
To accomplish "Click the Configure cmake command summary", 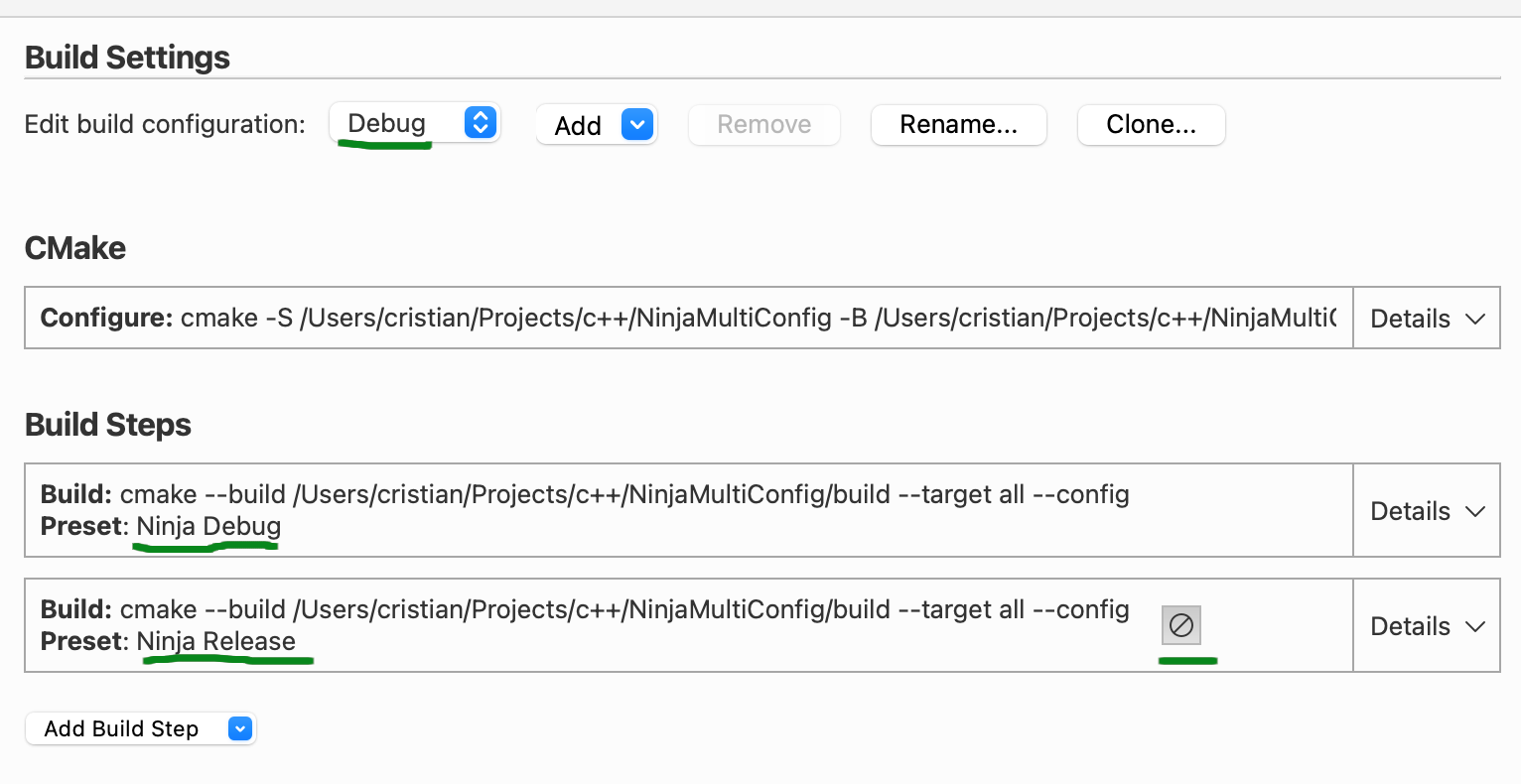I will coord(687,318).
